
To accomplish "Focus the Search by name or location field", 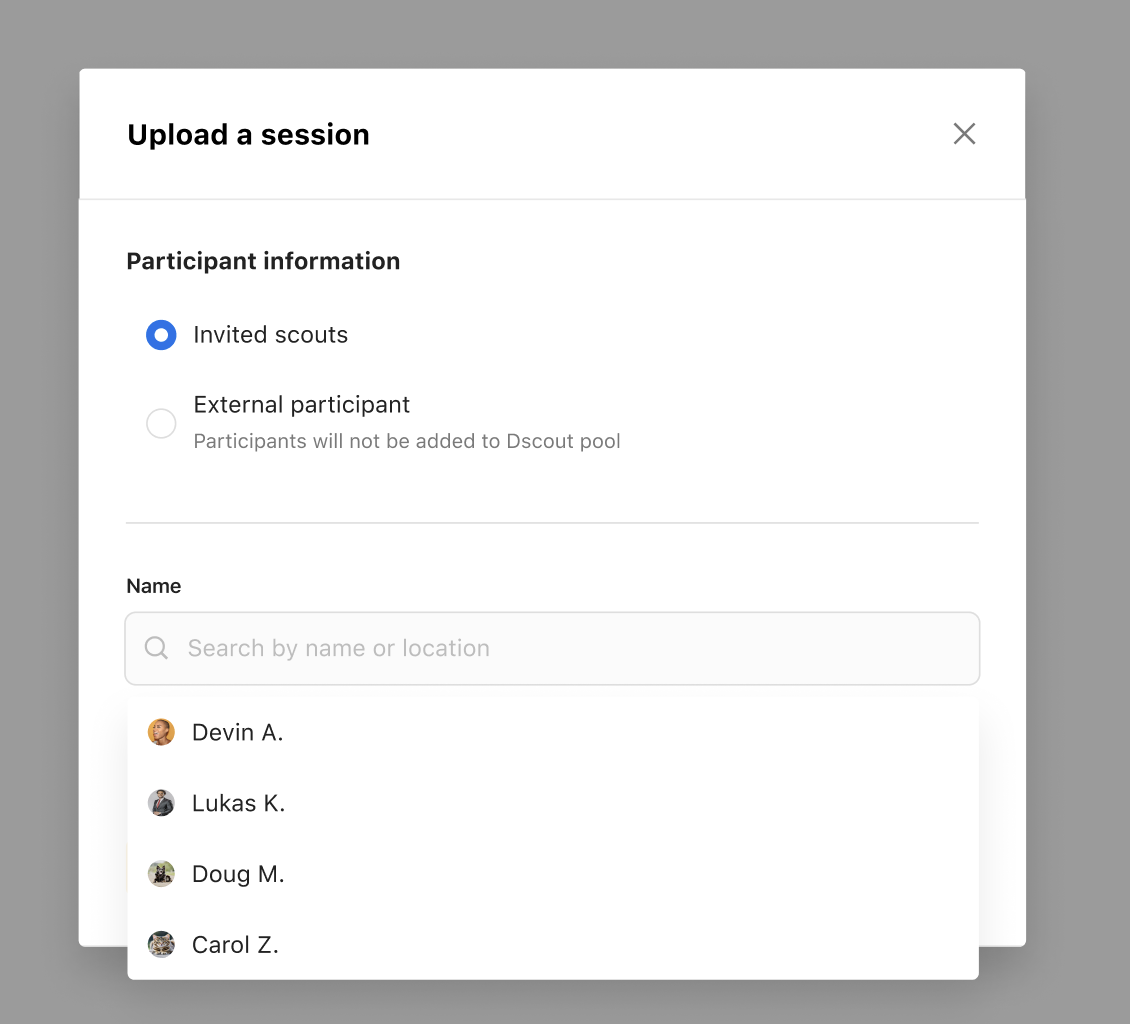I will pos(552,649).
